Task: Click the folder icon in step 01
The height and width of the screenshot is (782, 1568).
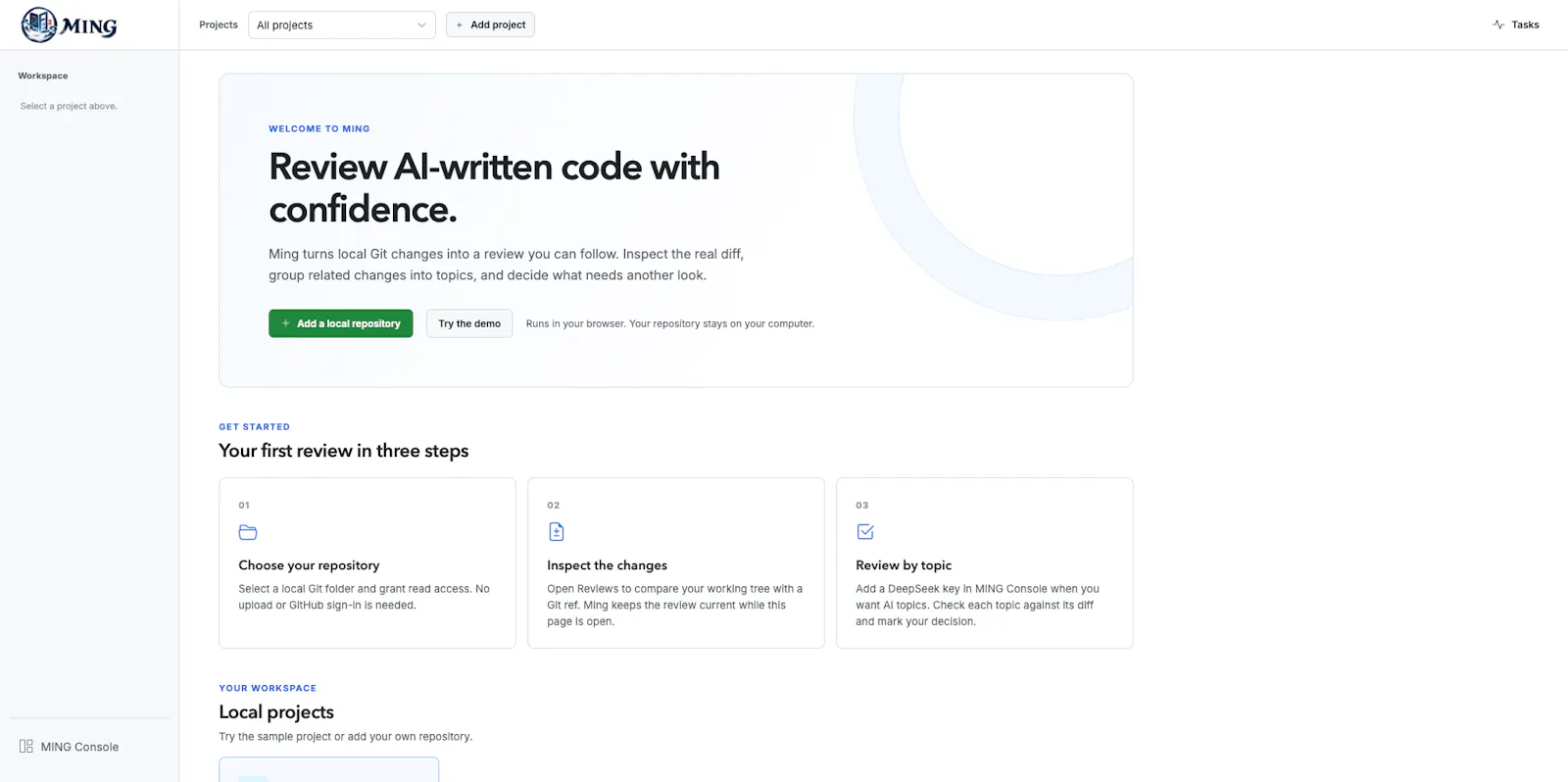Action: point(248,532)
